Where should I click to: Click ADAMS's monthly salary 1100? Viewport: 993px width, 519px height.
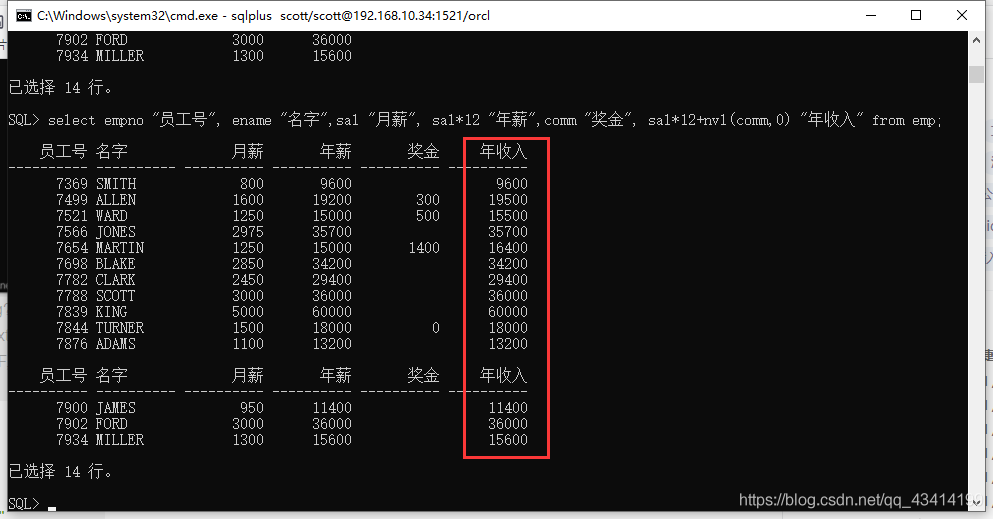[x=248, y=344]
